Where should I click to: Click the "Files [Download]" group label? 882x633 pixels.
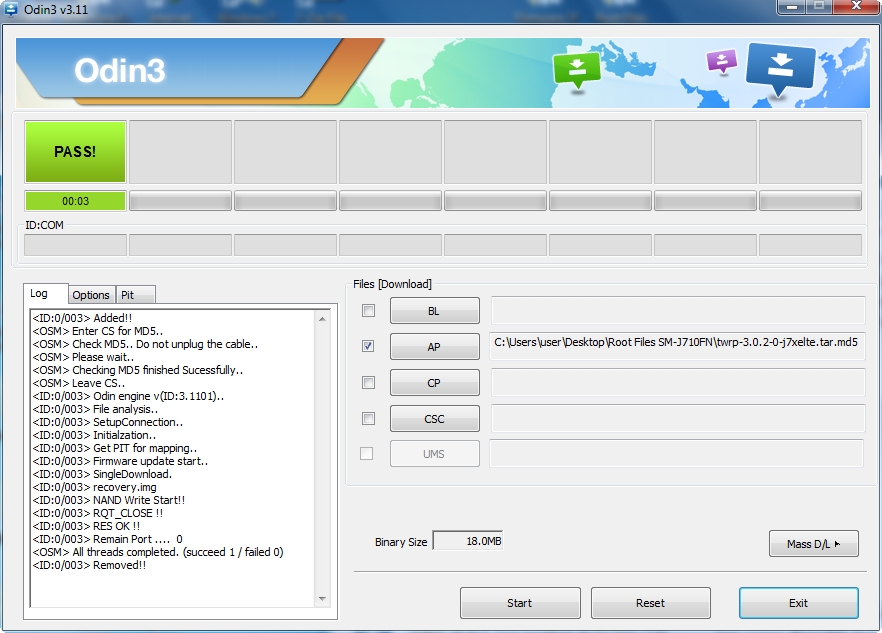pos(392,284)
